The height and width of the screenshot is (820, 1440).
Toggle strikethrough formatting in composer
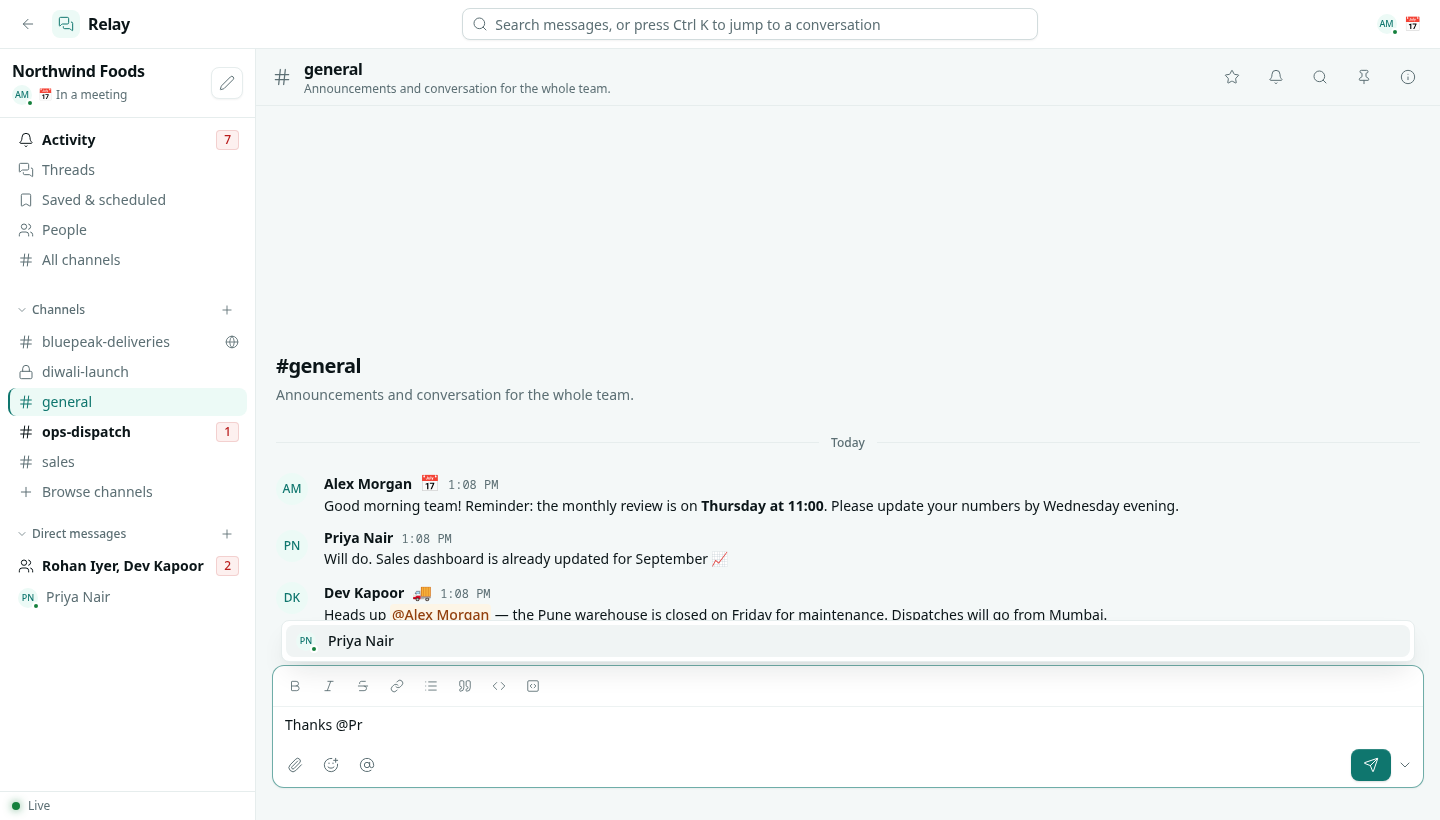(x=363, y=686)
